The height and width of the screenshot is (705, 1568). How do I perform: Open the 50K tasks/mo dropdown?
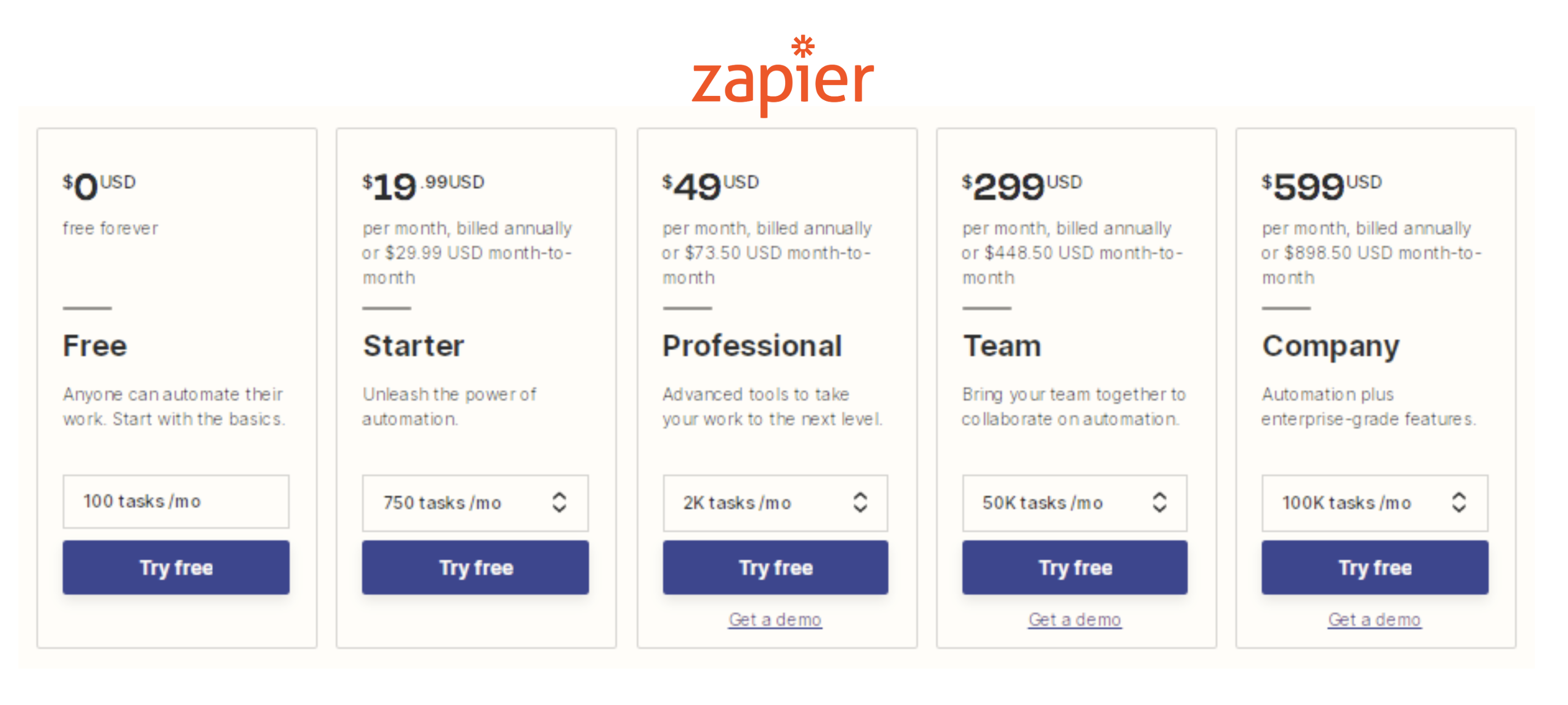coord(1075,503)
